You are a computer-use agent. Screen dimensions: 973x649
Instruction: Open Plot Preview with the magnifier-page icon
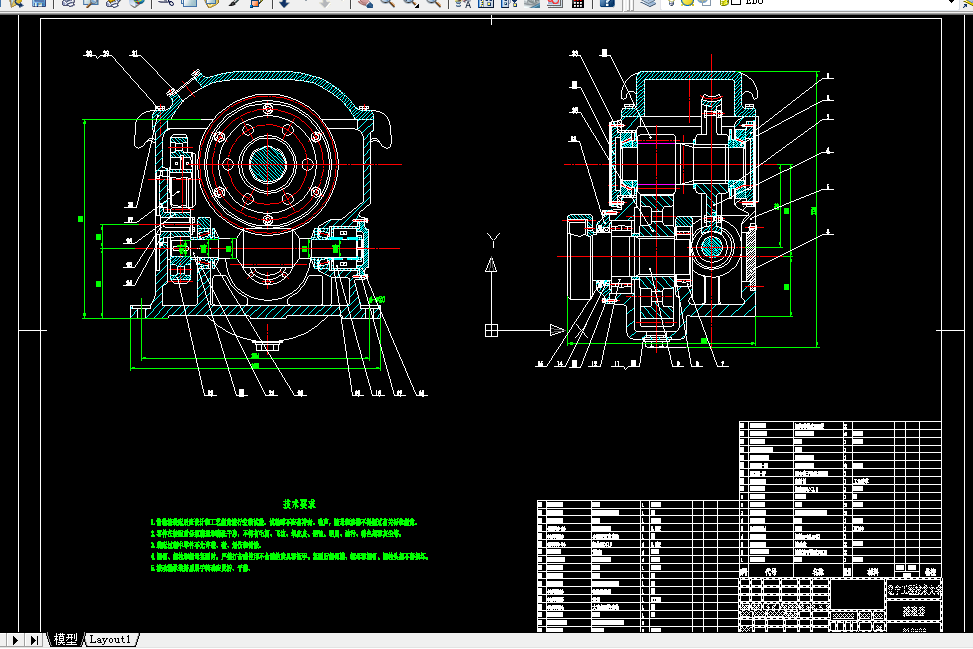click(91, 2)
